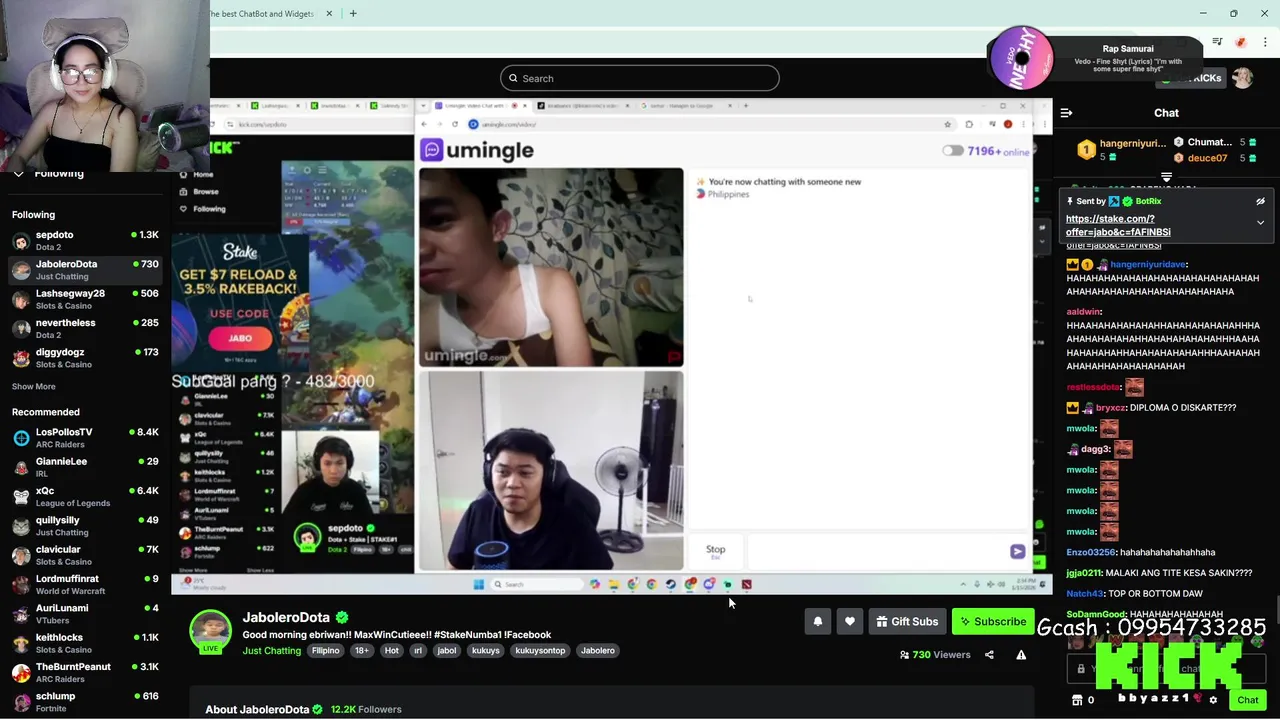1280x720 pixels.
Task: Report stream with warning triangle icon
Action: 1021,655
